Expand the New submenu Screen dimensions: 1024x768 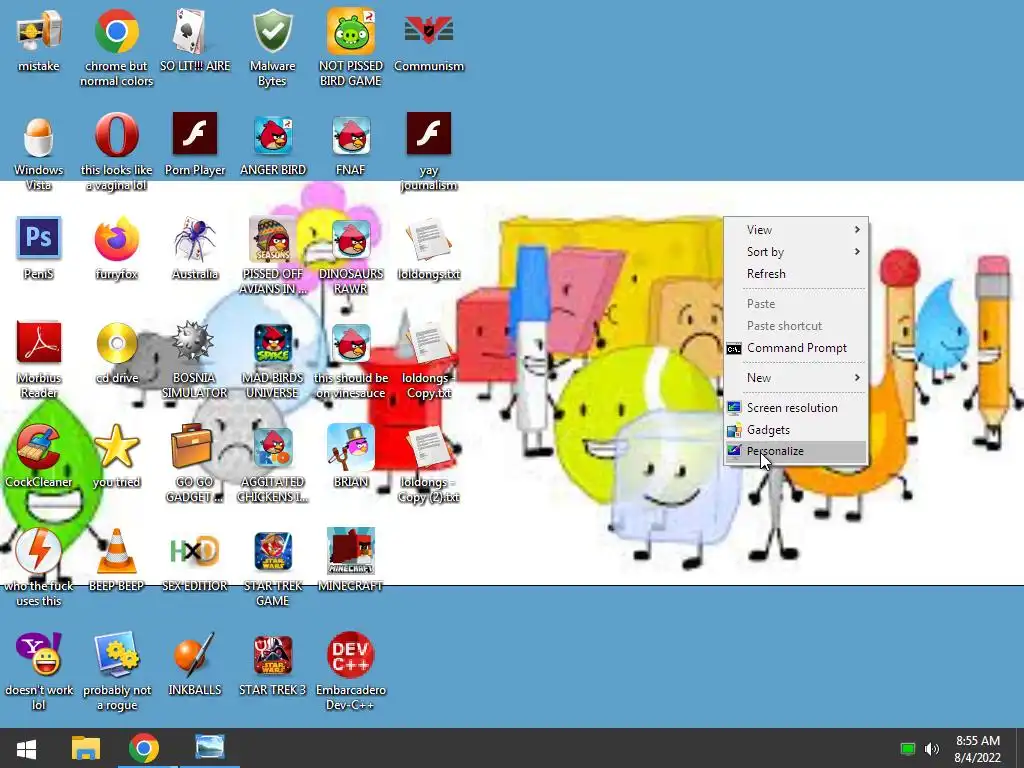(x=796, y=378)
